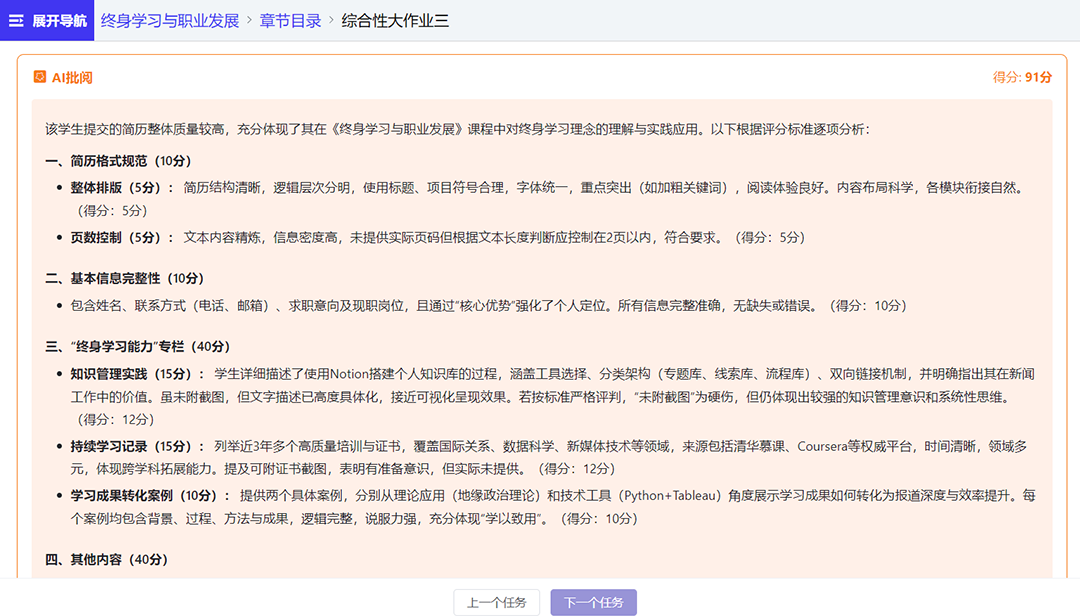Screen dimensions: 1080x616
Task: Click the intro sentence starting 该学生提交的简历
Action: pyautogui.click(x=457, y=130)
